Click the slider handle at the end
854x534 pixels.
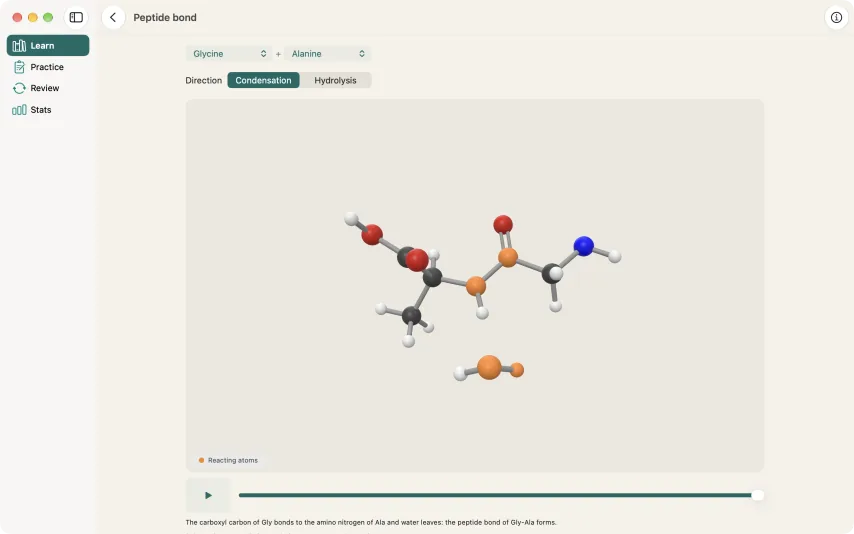click(757, 495)
